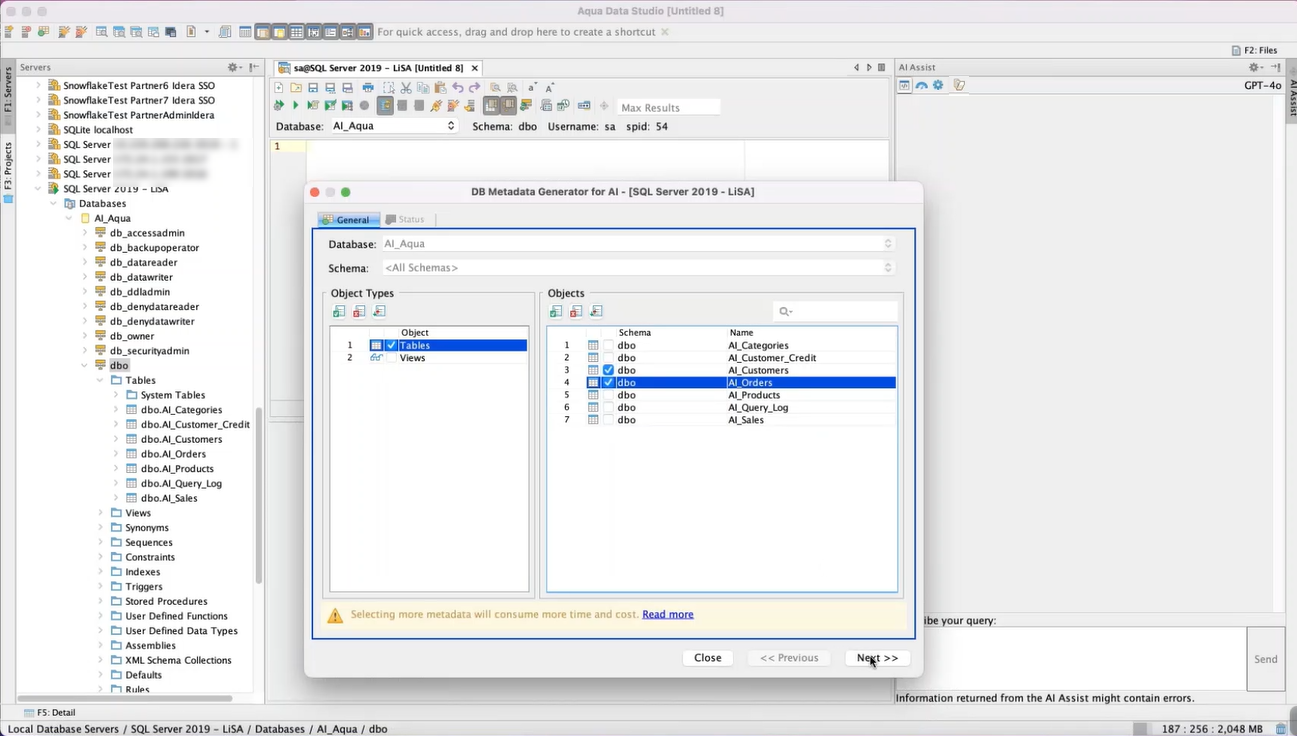Click the Print icon in editor toolbar
The height and width of the screenshot is (736, 1297).
pyautogui.click(x=368, y=88)
